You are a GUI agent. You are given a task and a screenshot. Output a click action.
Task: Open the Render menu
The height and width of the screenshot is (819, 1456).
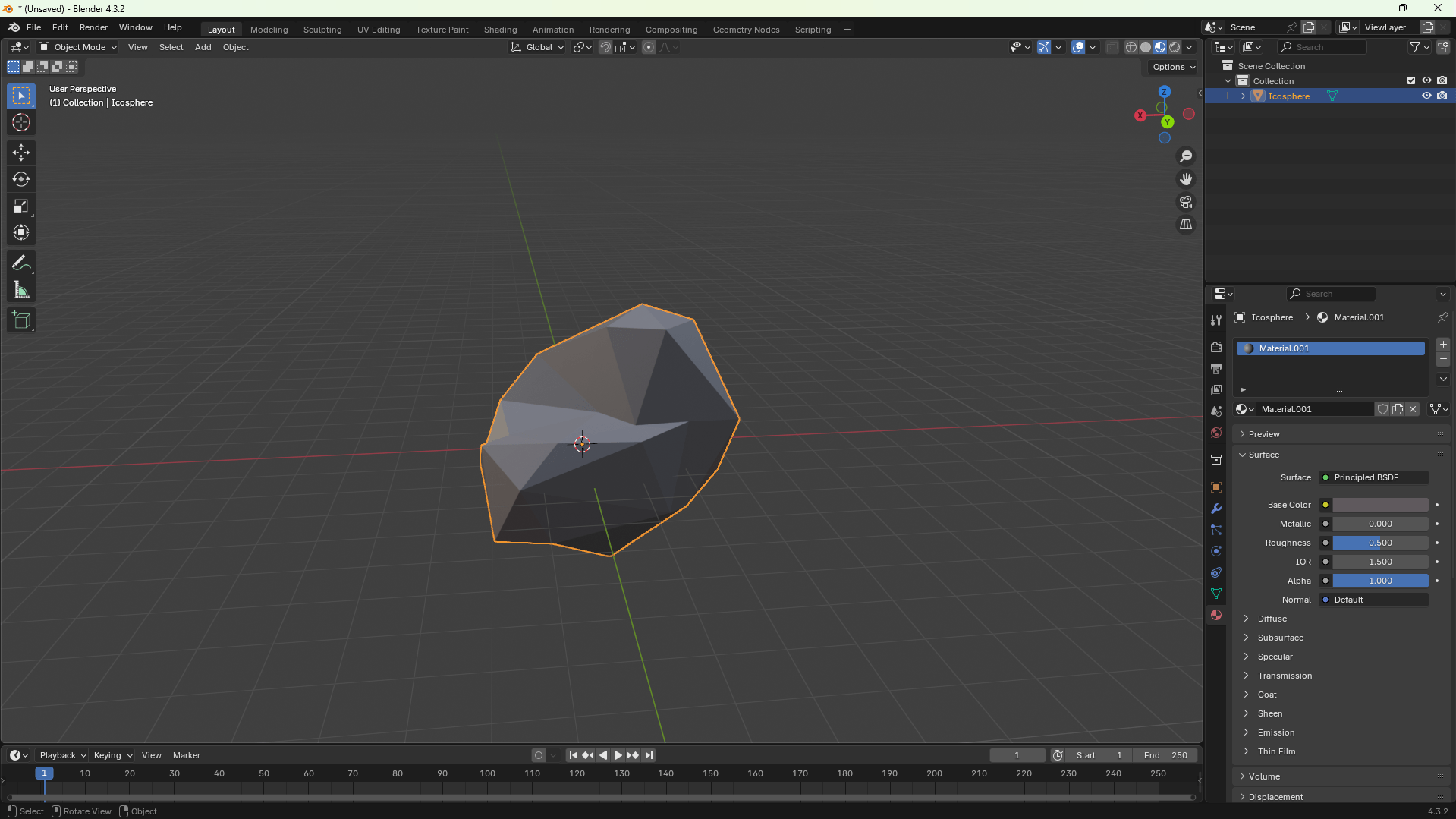(93, 27)
